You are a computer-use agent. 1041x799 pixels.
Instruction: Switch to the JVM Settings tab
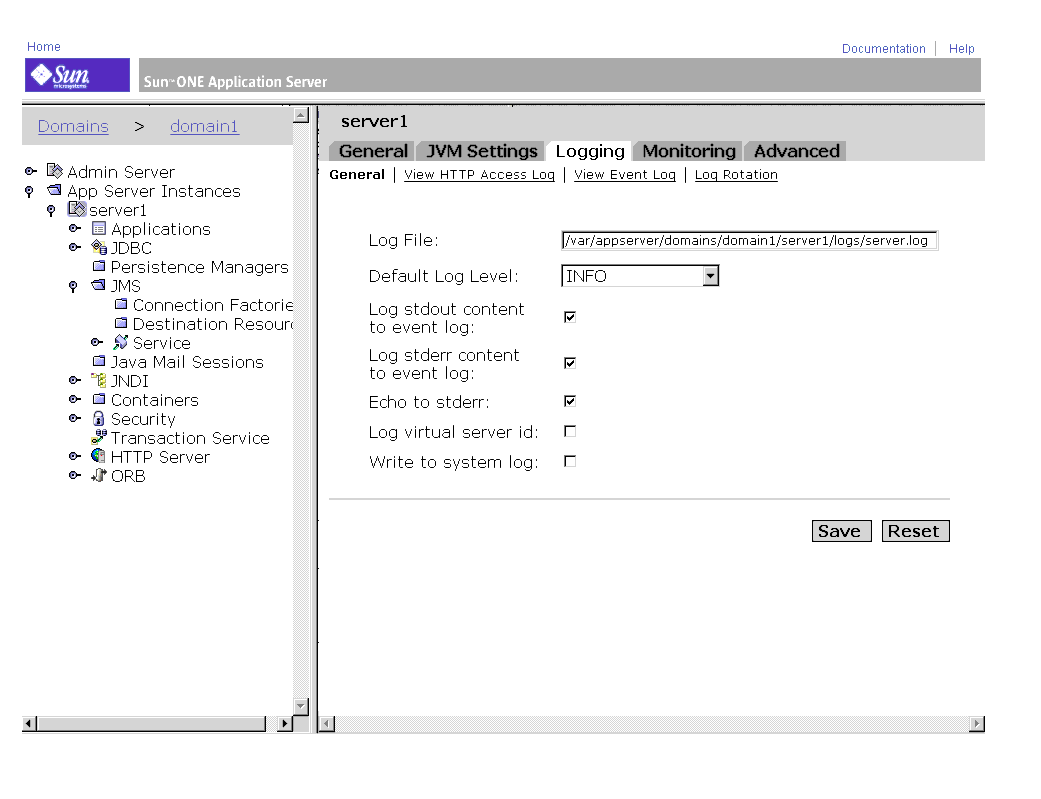481,151
